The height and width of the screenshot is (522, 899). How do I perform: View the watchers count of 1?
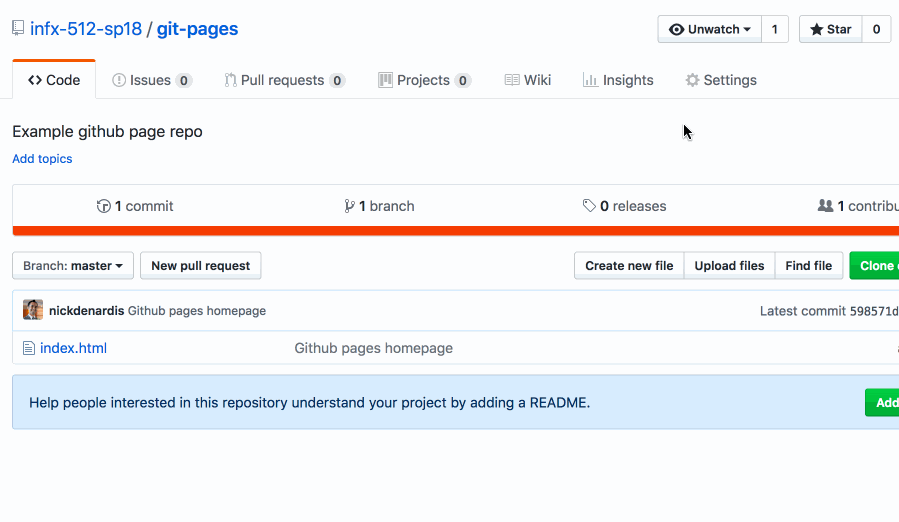[775, 29]
